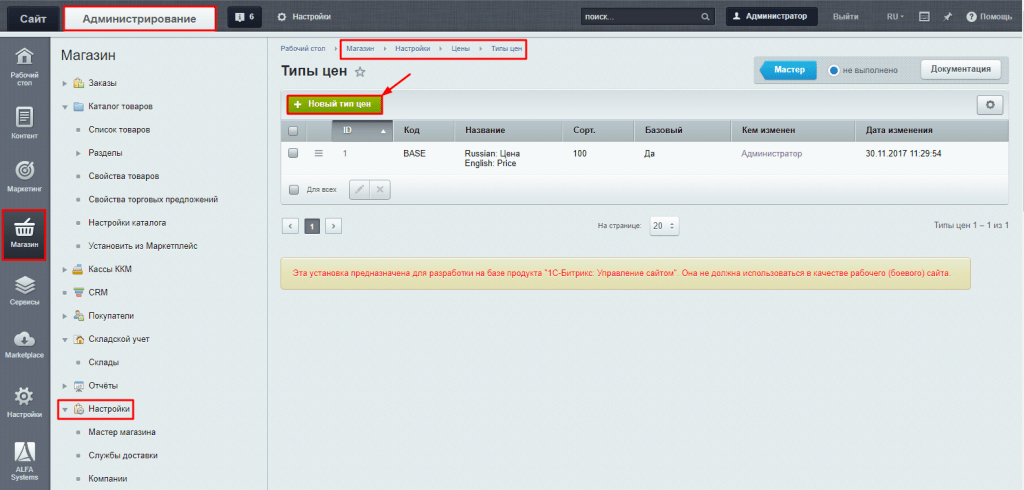Viewport: 1024px width, 490px height.
Task: Switch to the Сайт tab
Action: 33,19
